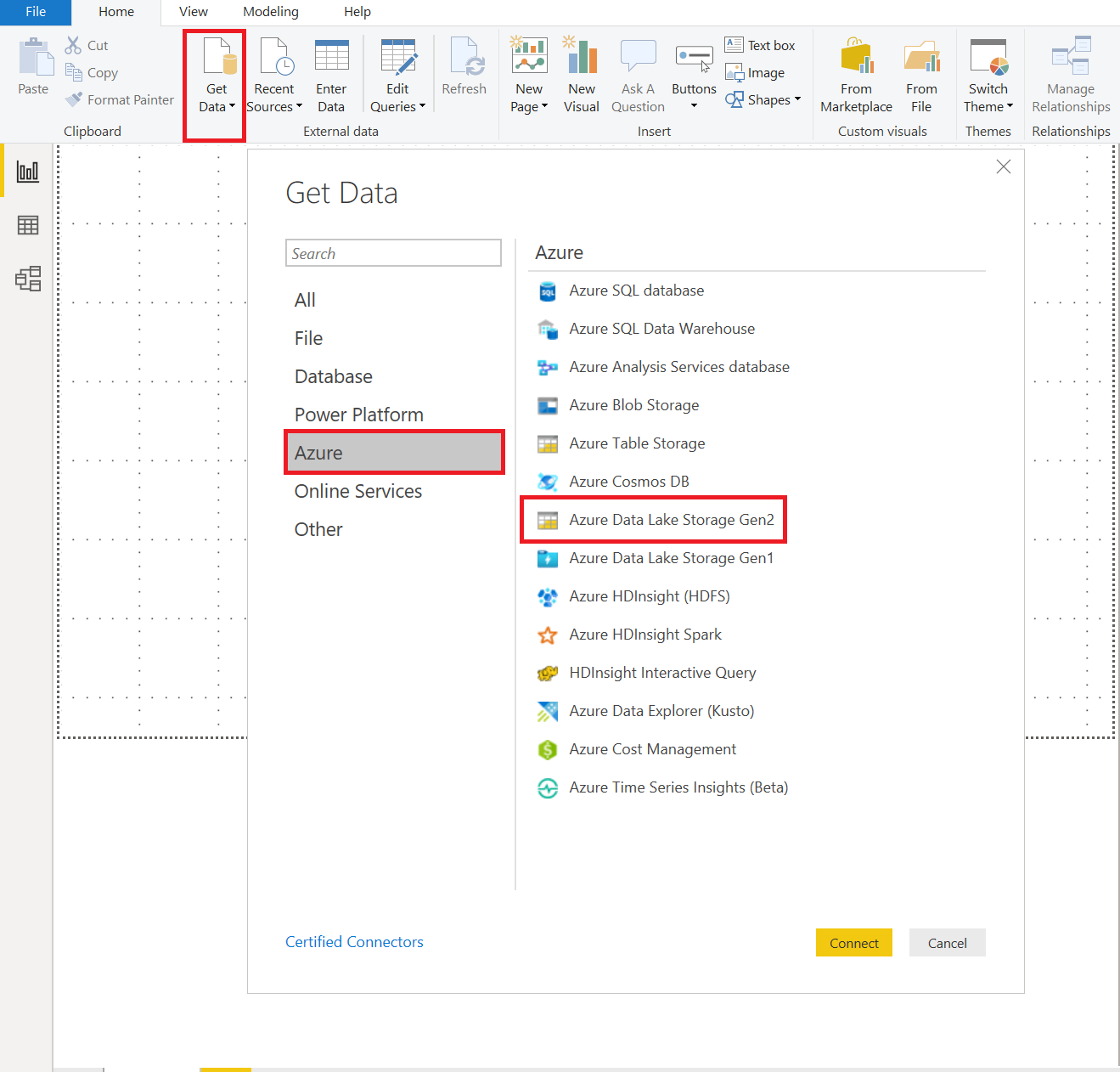Switch to the Home ribbon tab
The height and width of the screenshot is (1072, 1120).
116,12
